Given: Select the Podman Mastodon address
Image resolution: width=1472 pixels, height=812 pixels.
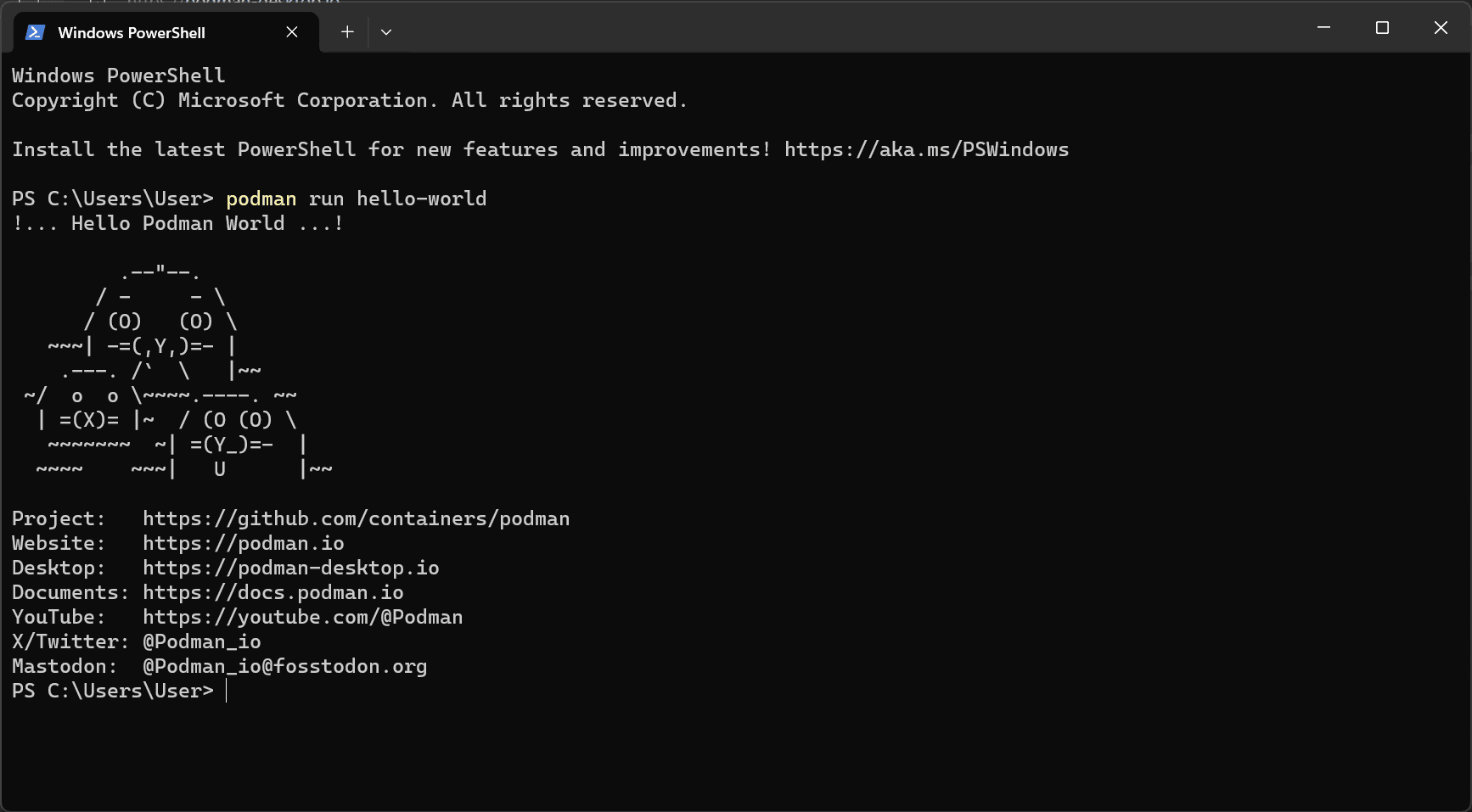Looking at the screenshot, I should coord(284,666).
